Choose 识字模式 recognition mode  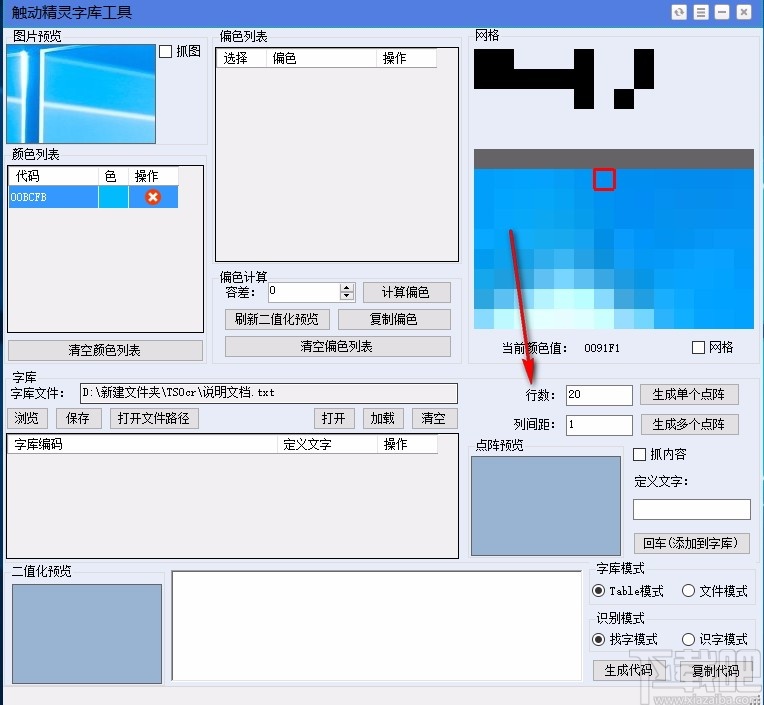click(x=688, y=639)
